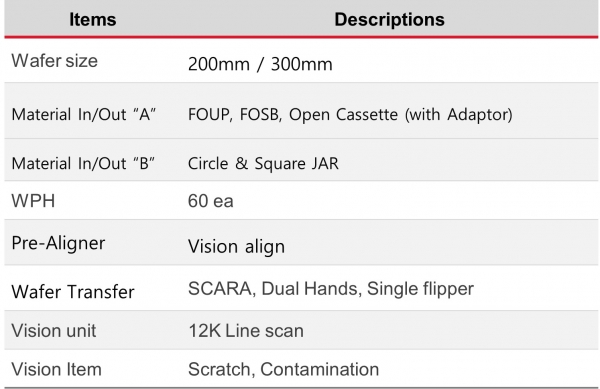Click the Vision align description

[x=236, y=246]
